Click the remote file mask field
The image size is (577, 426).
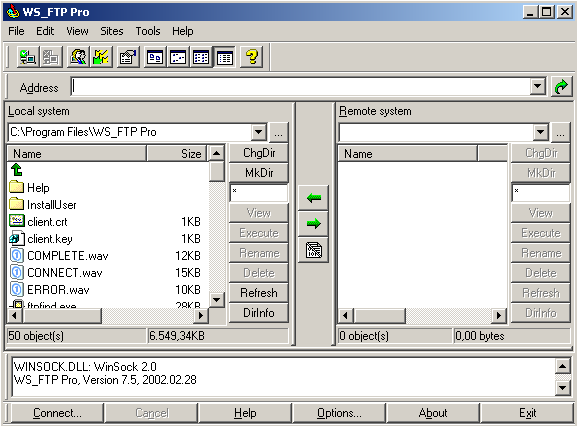[x=541, y=193]
